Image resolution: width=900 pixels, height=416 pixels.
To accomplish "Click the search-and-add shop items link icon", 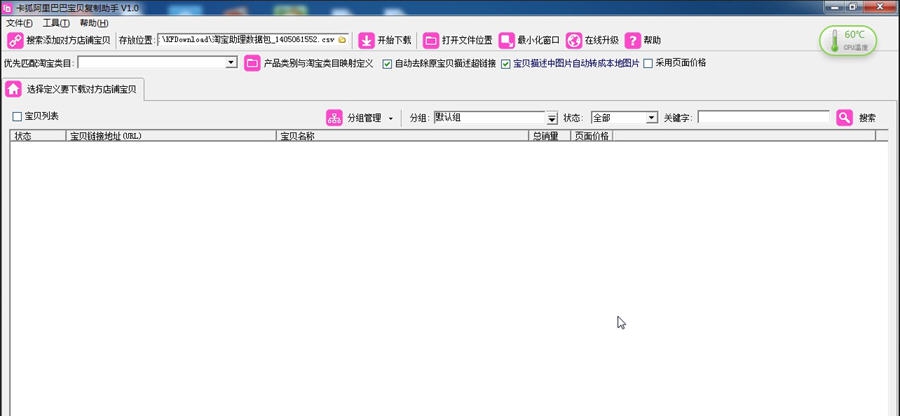I will point(15,40).
